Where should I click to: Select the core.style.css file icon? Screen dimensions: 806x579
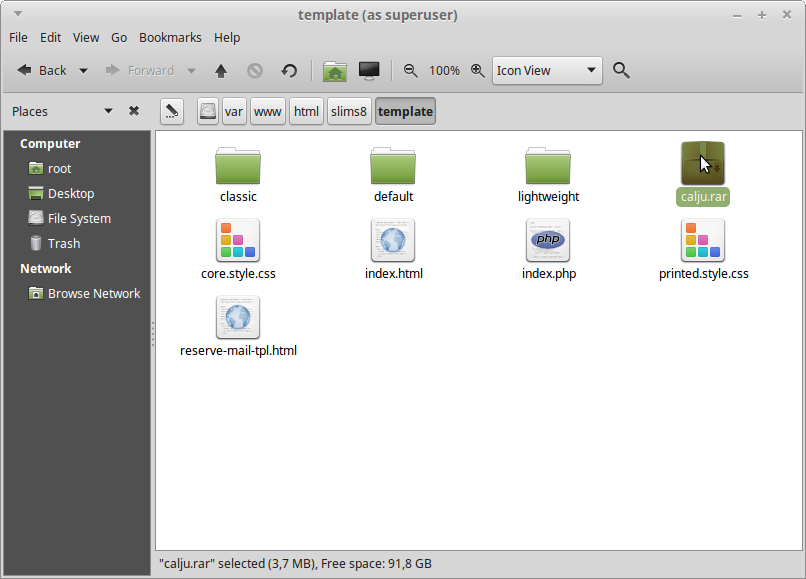(x=238, y=240)
